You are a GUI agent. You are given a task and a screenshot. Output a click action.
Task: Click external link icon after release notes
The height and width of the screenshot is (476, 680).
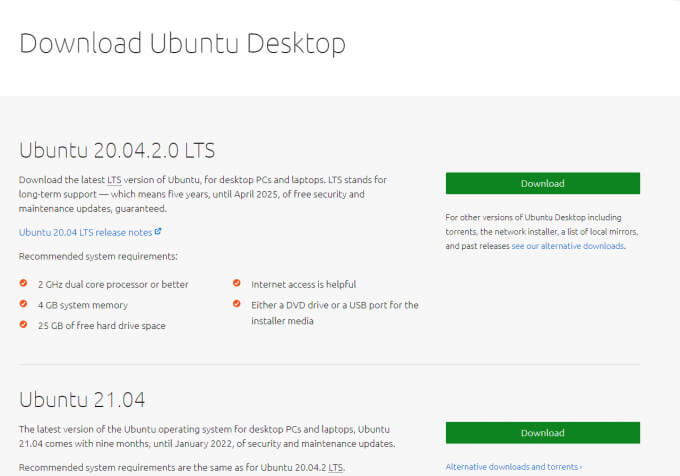point(158,232)
